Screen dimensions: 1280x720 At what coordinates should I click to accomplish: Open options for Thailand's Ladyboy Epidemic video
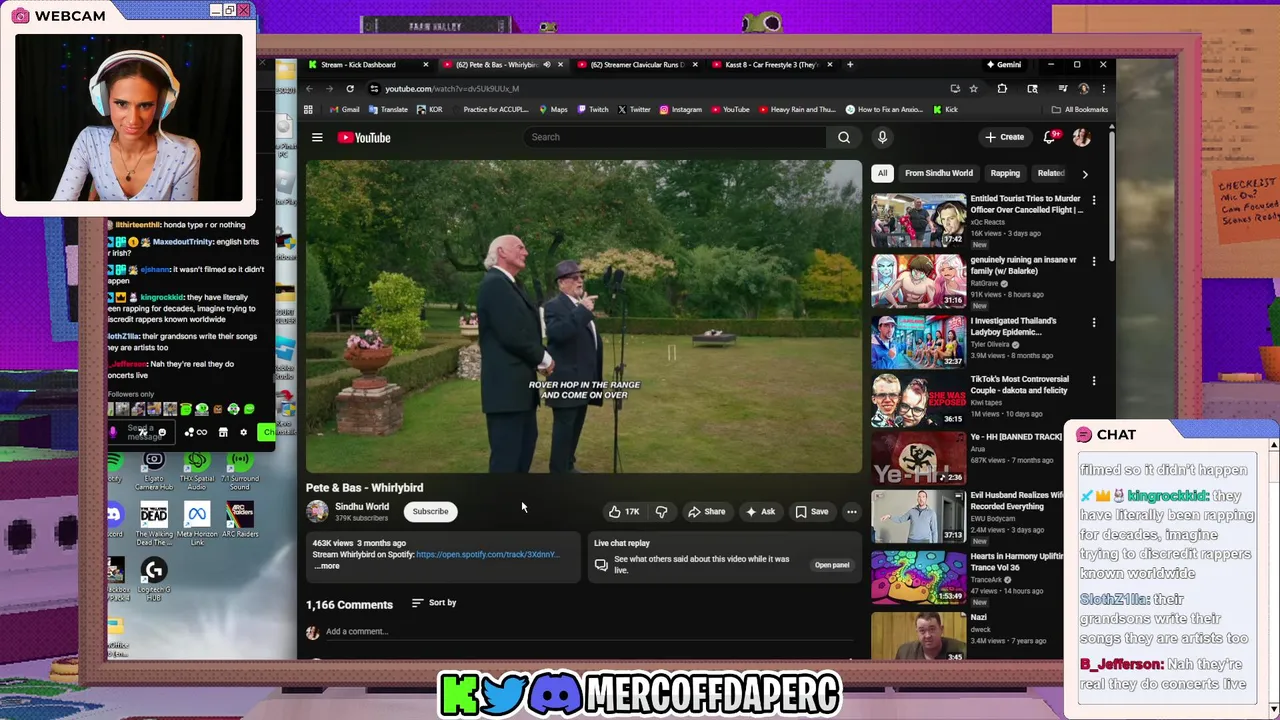tap(1094, 322)
